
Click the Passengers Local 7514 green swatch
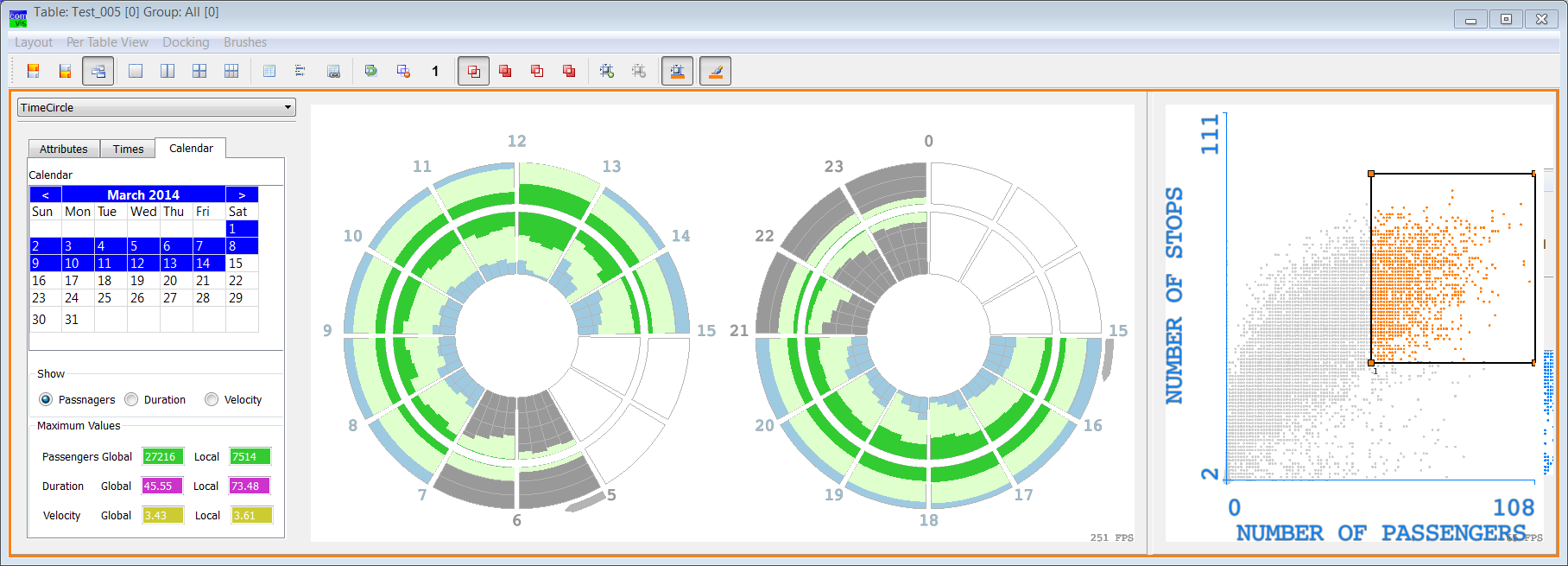coord(250,456)
